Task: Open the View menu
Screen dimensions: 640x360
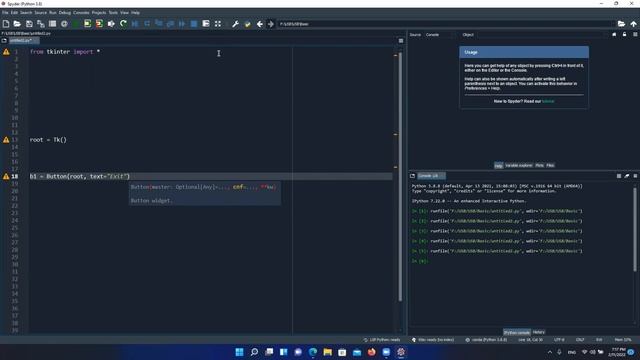Action: click(124, 13)
